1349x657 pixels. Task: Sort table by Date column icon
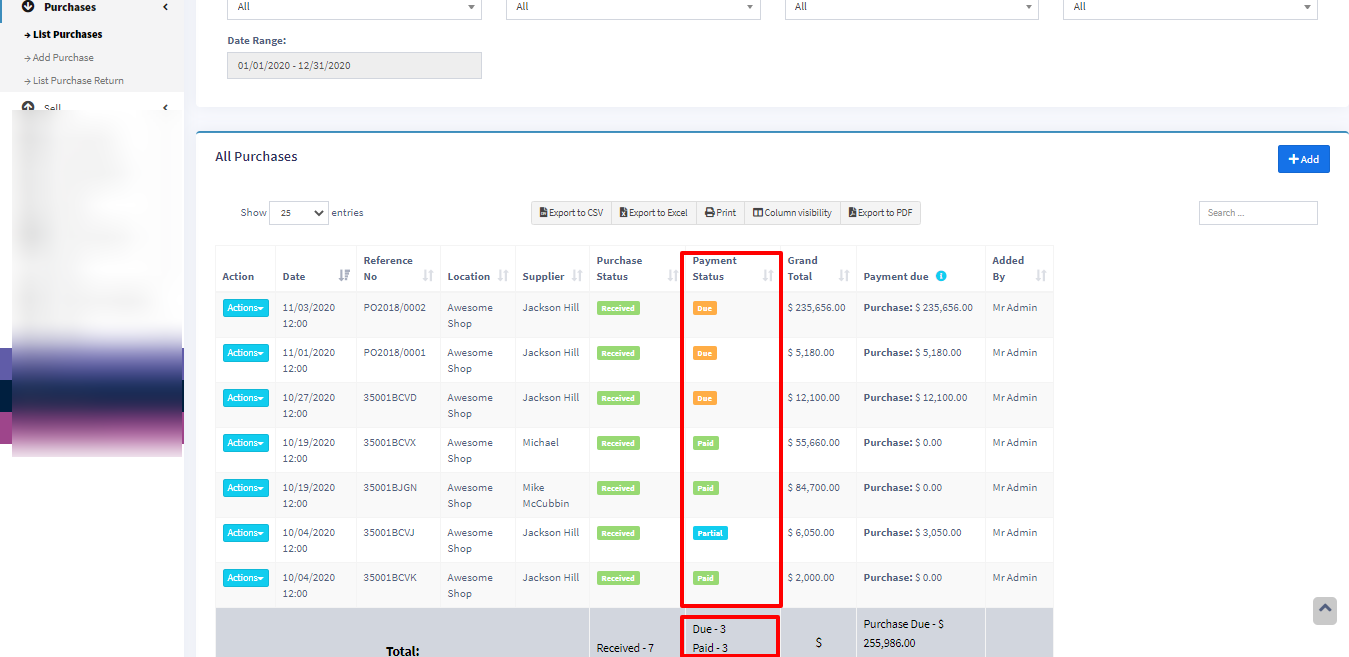tap(344, 276)
